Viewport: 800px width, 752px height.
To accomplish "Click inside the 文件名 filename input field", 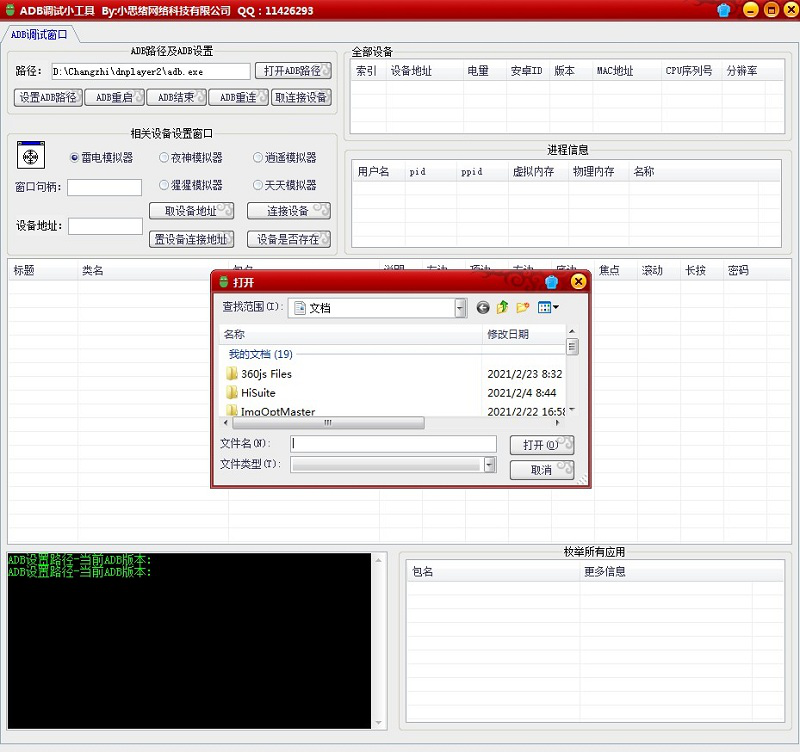I will coord(390,443).
